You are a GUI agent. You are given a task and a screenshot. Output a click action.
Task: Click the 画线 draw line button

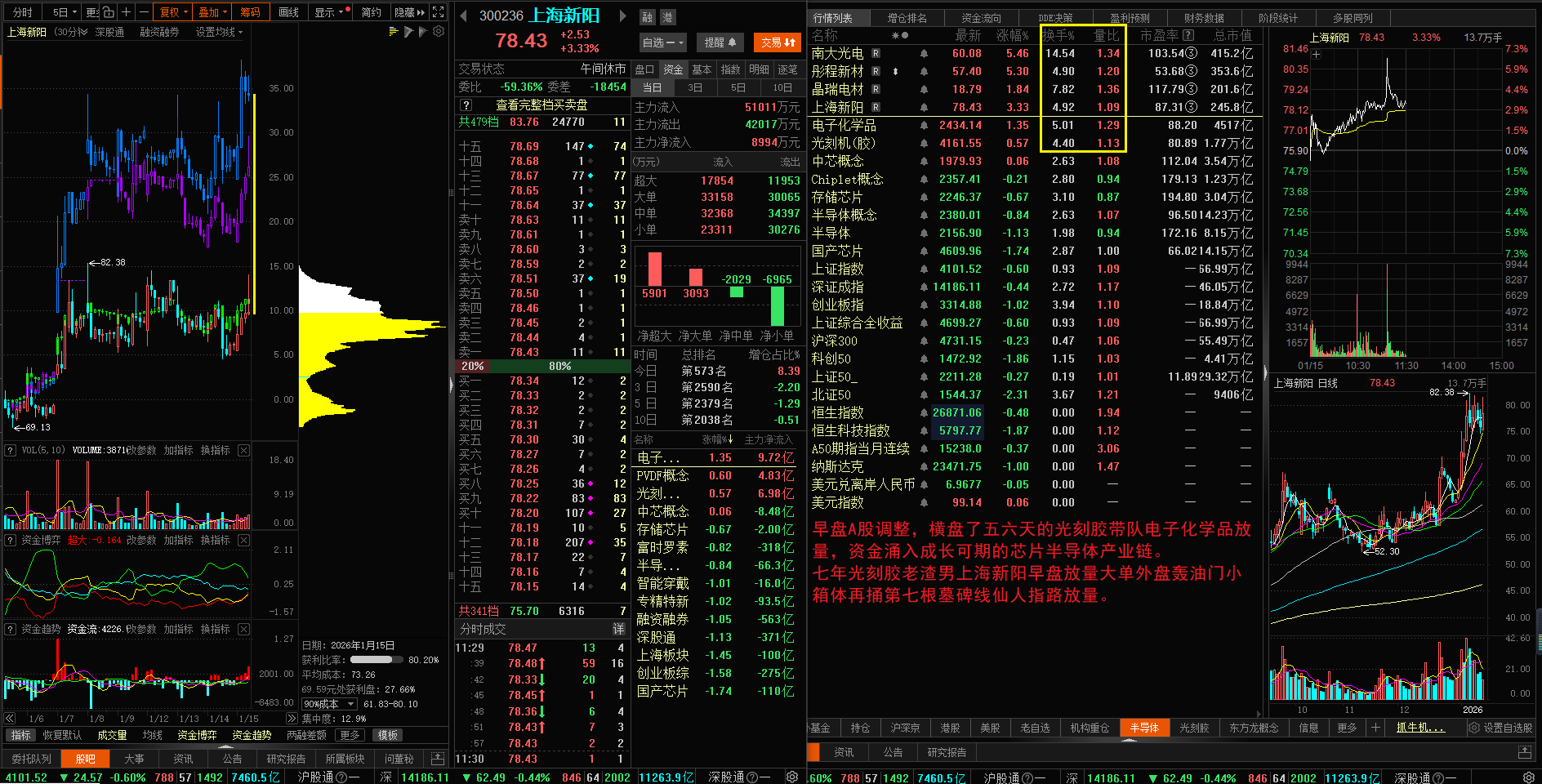289,12
